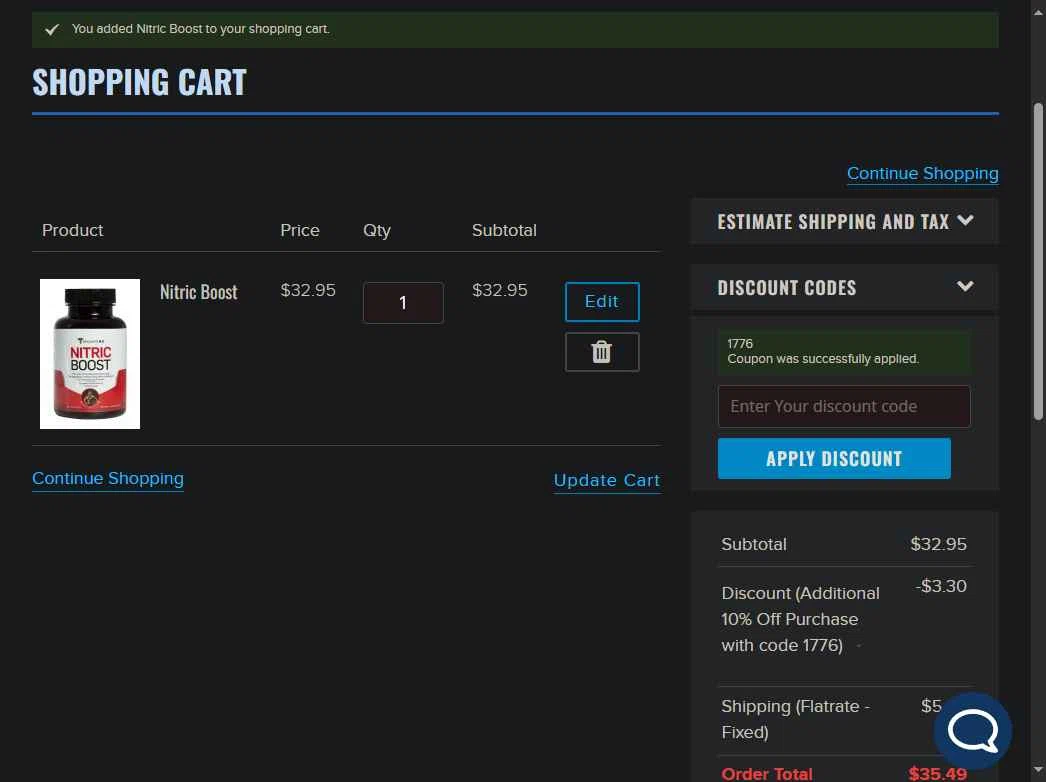Click the Shopping Cart heading

(139, 83)
